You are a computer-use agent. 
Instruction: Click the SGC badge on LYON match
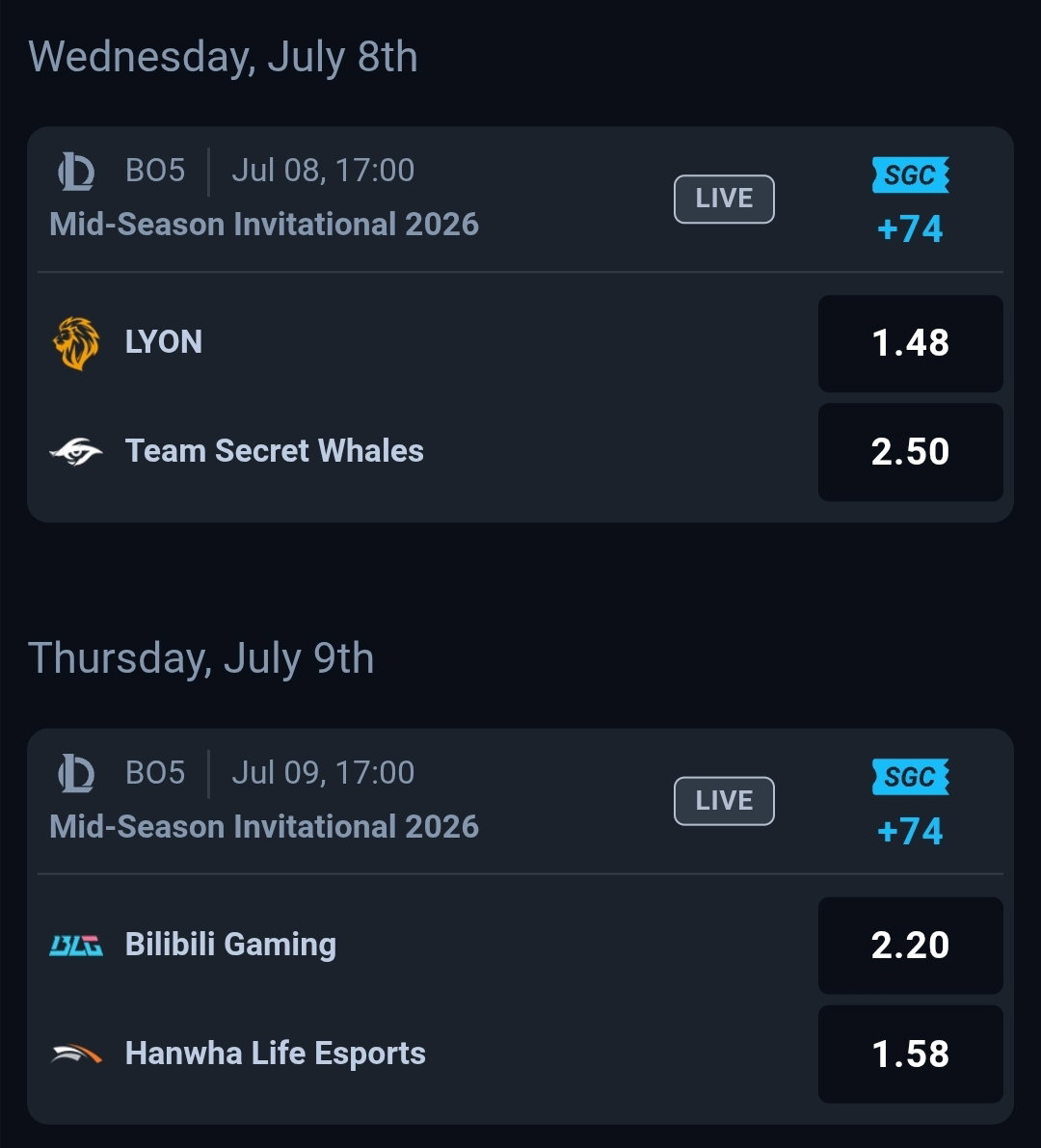910,175
